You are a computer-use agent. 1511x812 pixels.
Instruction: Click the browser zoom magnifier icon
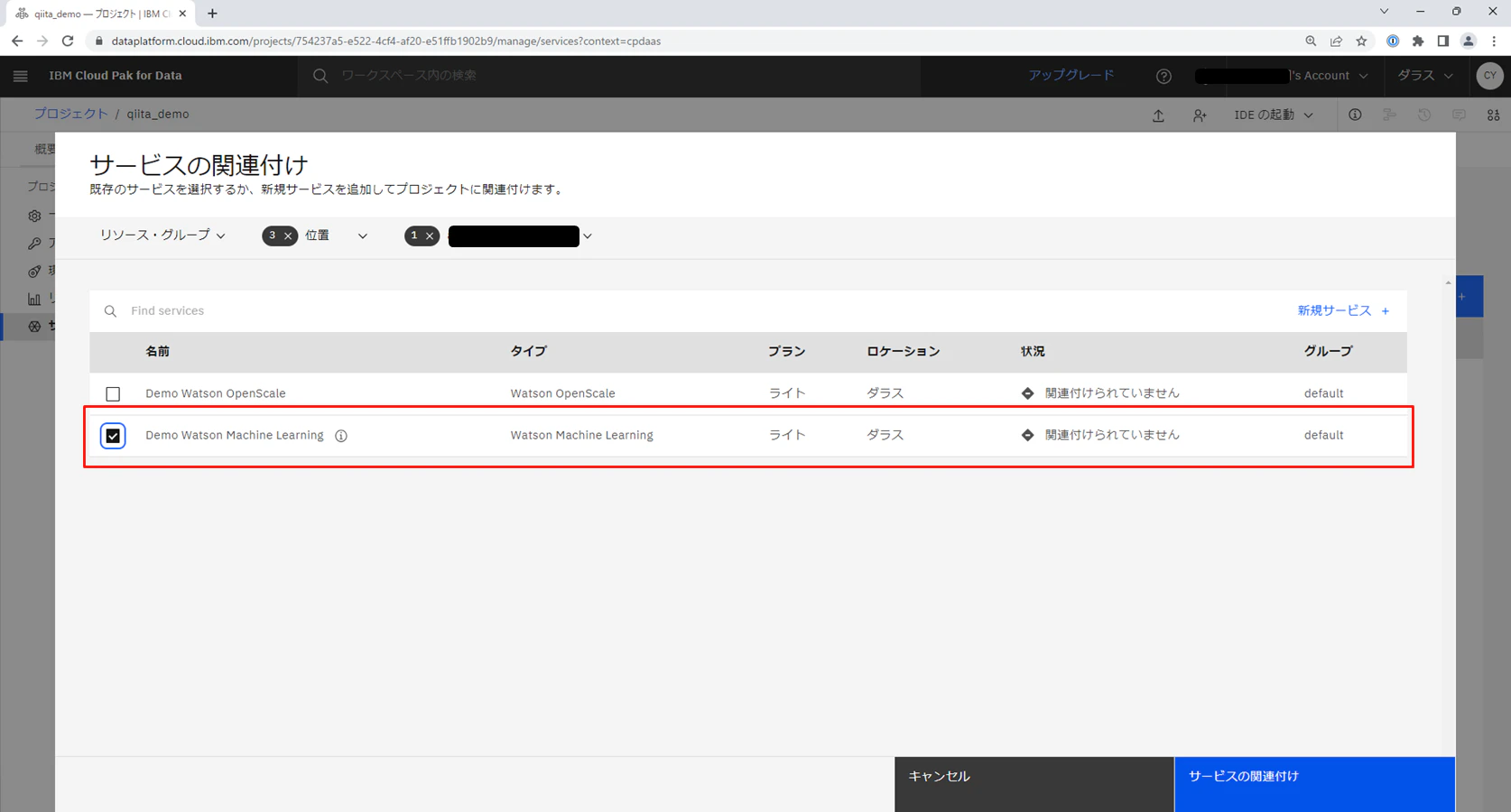coord(1311,41)
